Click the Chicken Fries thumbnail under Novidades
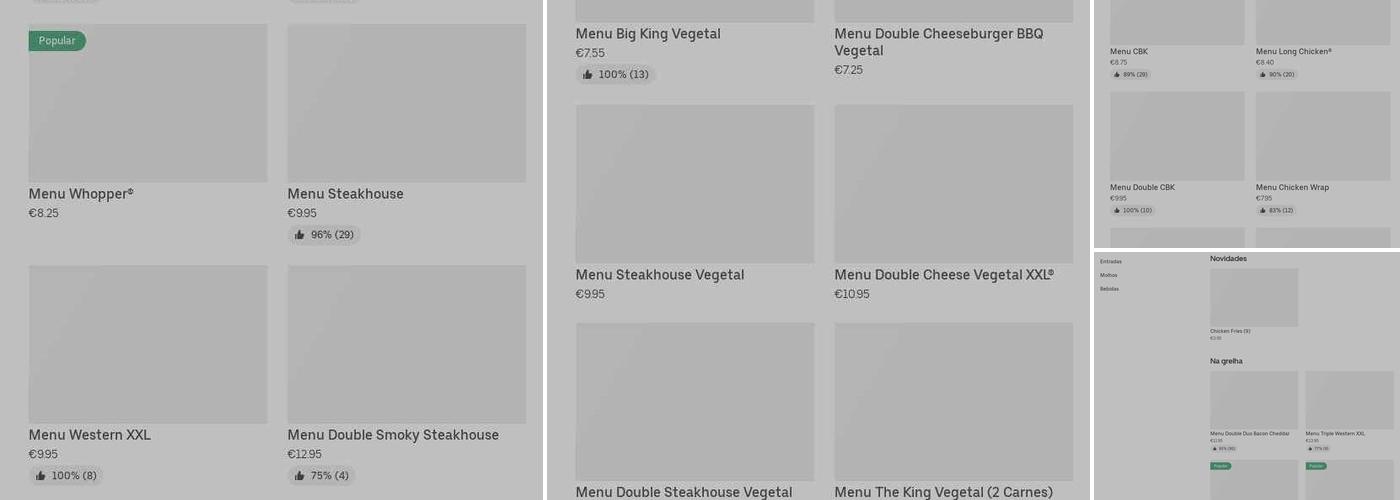The width and height of the screenshot is (1400, 500). (1254, 297)
